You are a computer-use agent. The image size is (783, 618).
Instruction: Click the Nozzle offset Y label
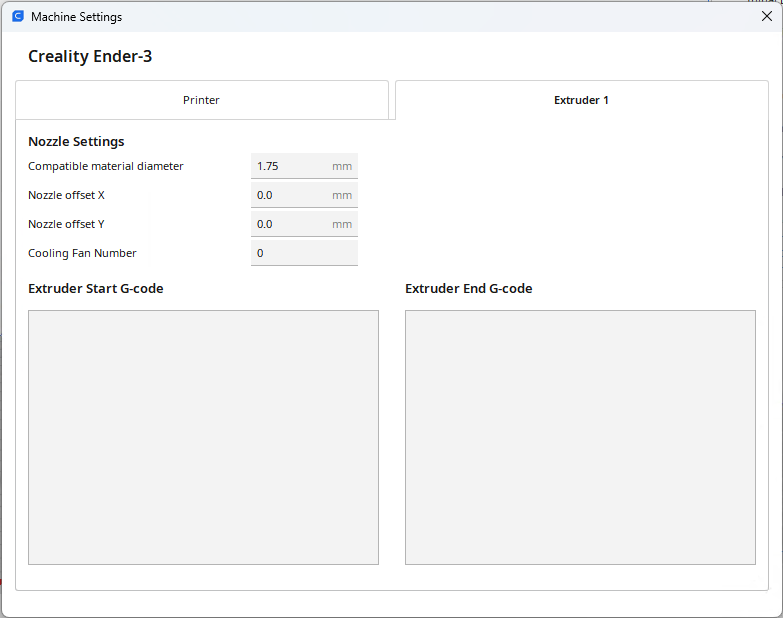pos(66,224)
